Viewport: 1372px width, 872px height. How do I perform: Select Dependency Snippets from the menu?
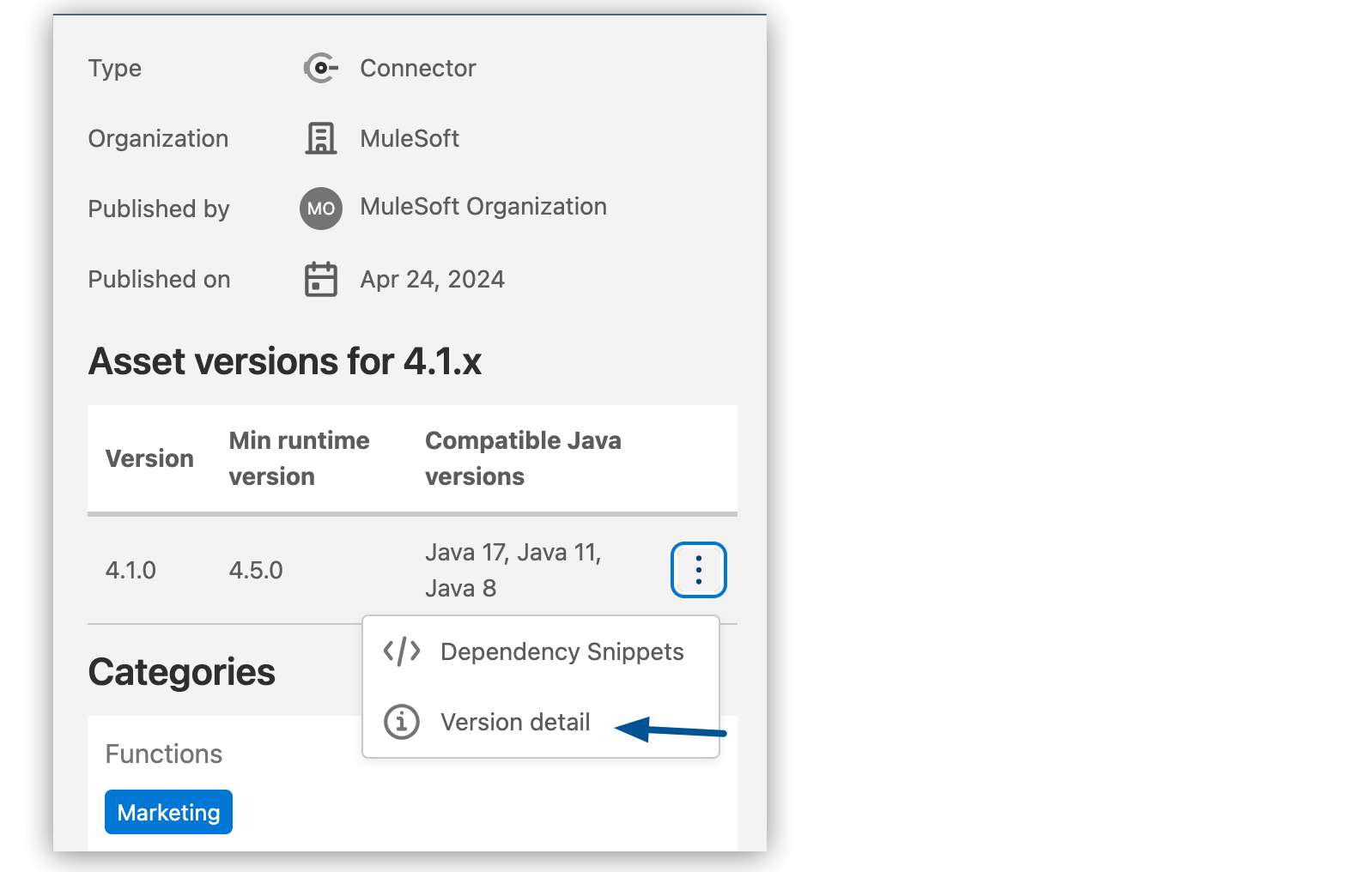tap(562, 651)
